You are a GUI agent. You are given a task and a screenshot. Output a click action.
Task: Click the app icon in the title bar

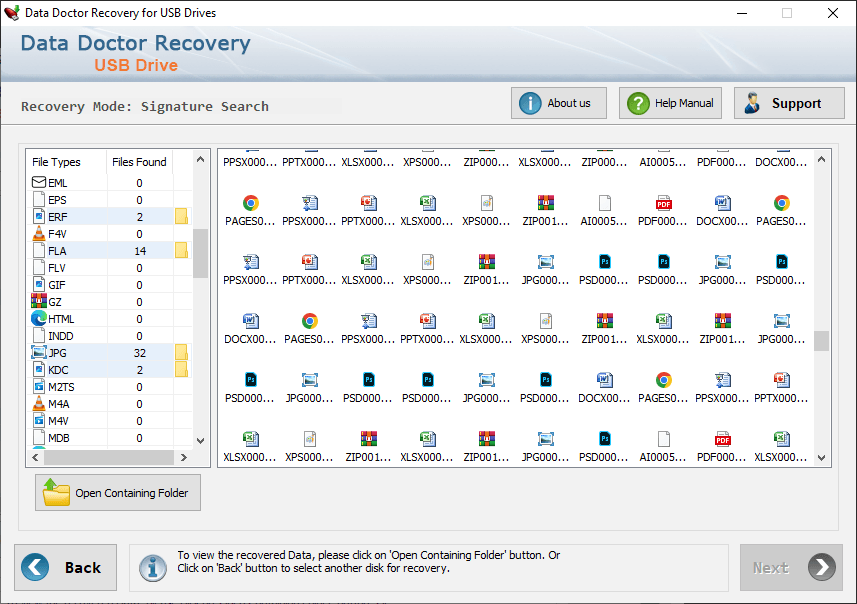click(x=11, y=13)
